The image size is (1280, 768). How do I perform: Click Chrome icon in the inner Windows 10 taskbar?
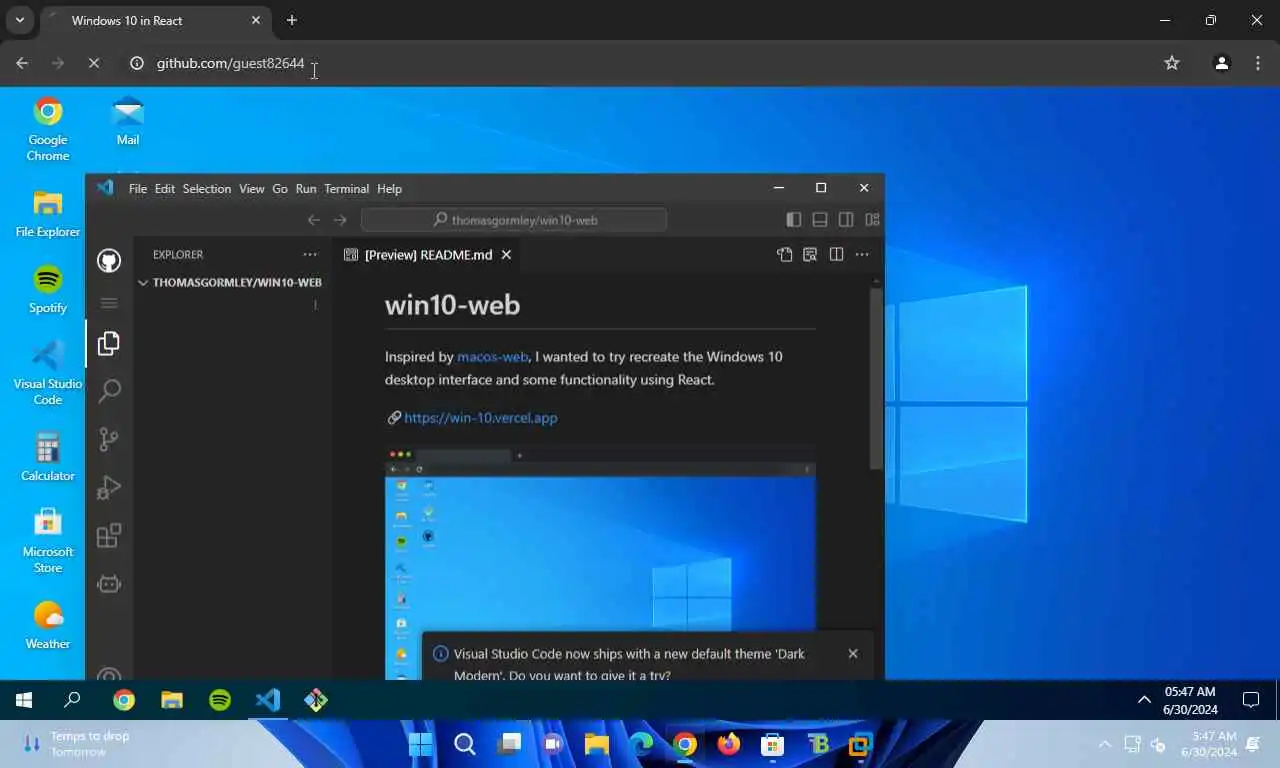click(124, 700)
